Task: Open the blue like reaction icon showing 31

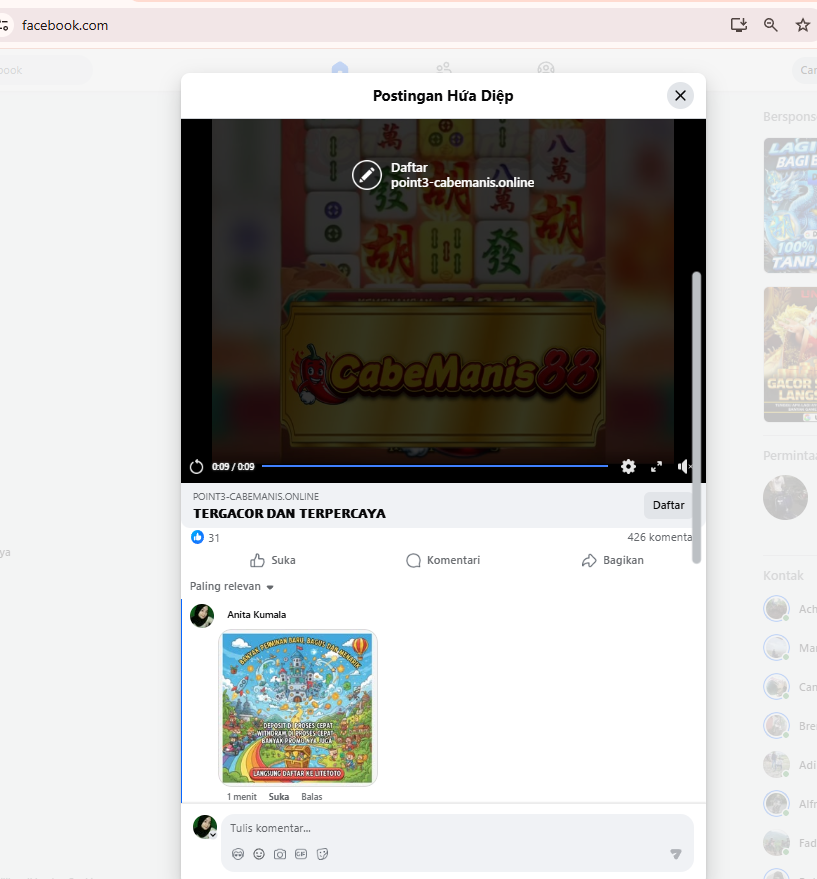Action: (197, 537)
